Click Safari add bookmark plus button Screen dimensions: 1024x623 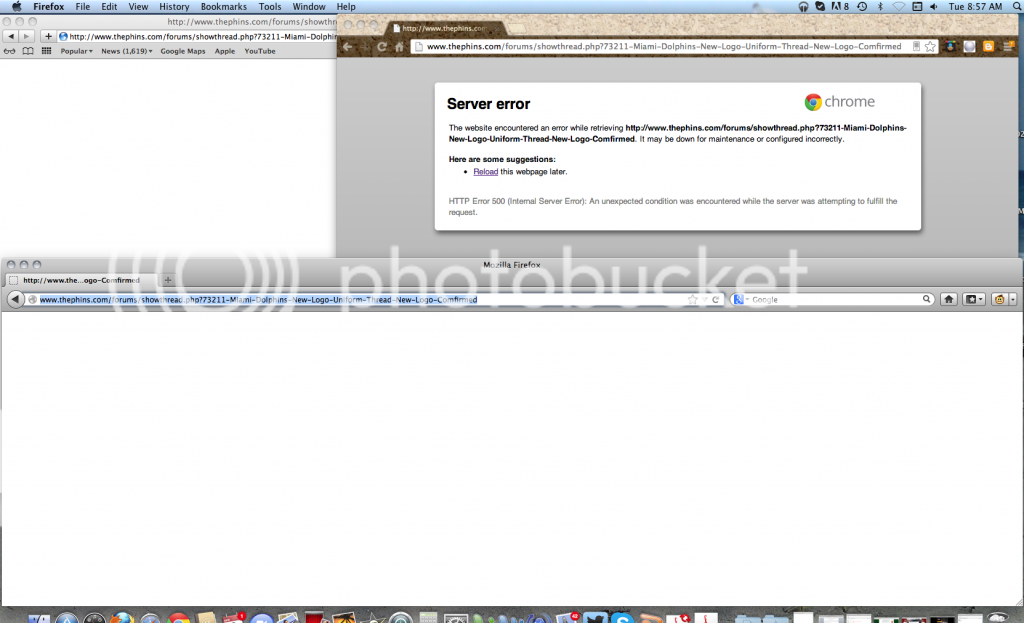[48, 36]
